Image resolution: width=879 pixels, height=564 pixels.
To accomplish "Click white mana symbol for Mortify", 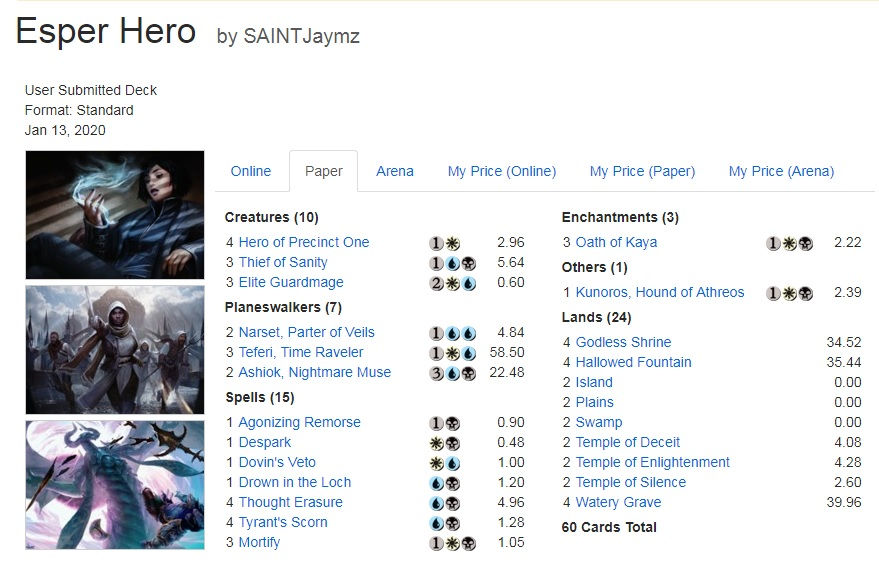I will click(453, 544).
